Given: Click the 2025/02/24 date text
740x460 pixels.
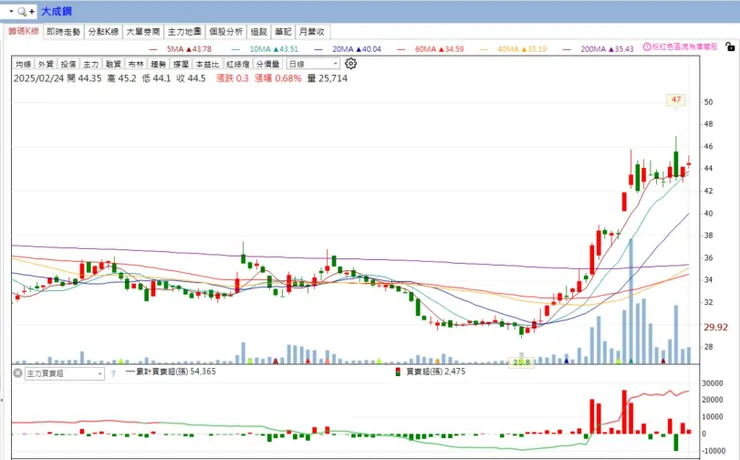Looking at the screenshot, I should [38, 78].
